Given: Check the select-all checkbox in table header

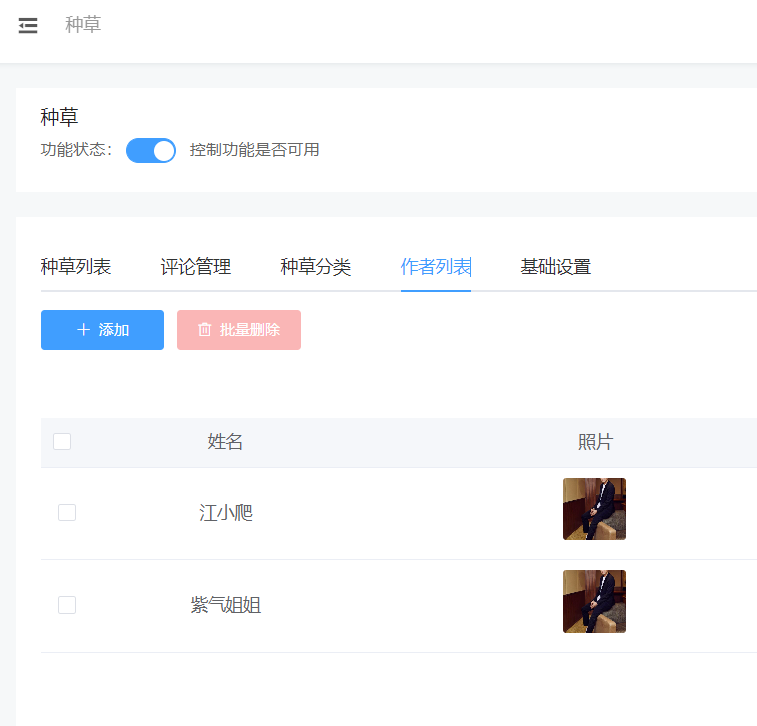Looking at the screenshot, I should 62,442.
